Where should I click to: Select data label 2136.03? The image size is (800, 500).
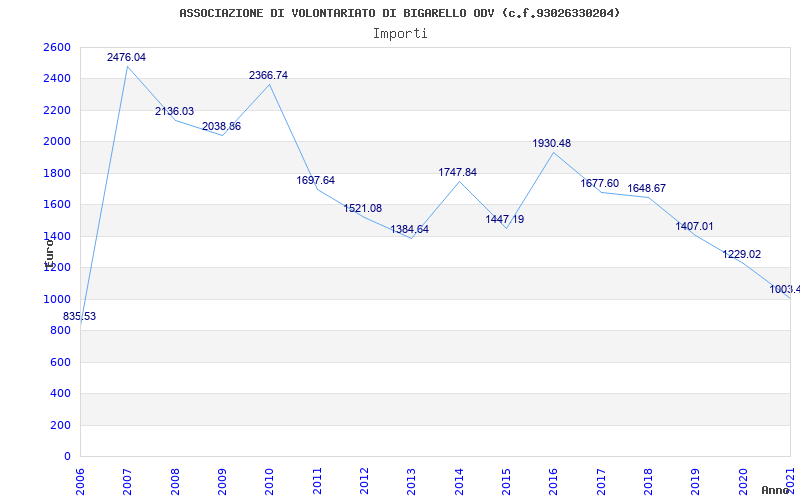tap(174, 111)
